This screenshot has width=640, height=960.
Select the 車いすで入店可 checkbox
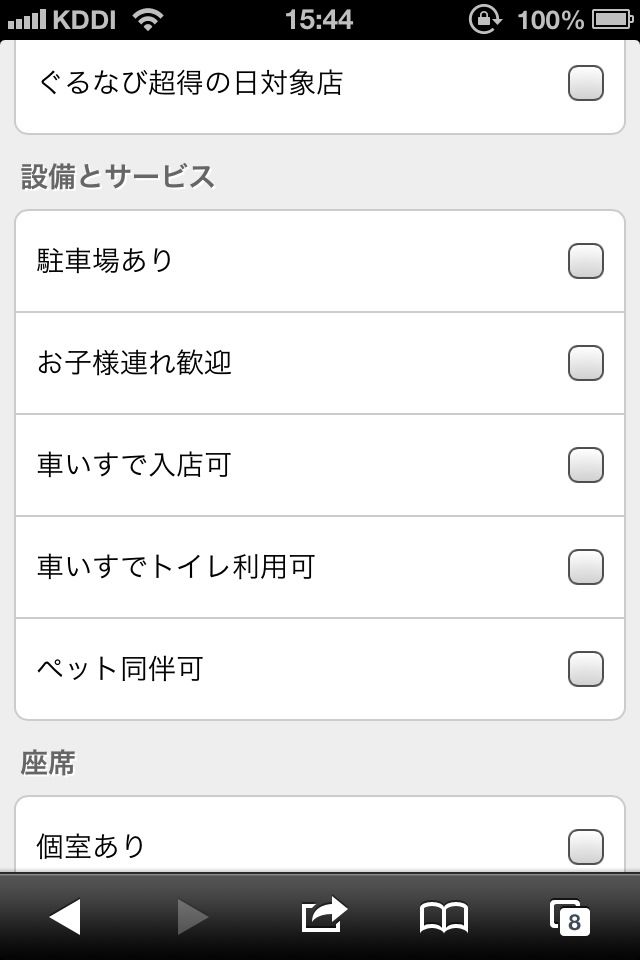(x=586, y=465)
